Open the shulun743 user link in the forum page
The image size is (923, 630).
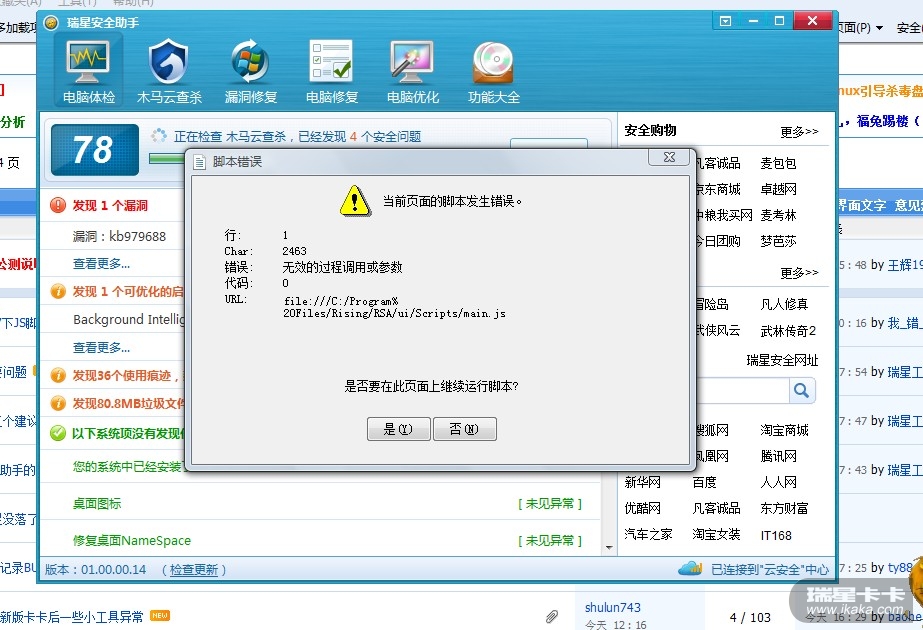tap(612, 607)
